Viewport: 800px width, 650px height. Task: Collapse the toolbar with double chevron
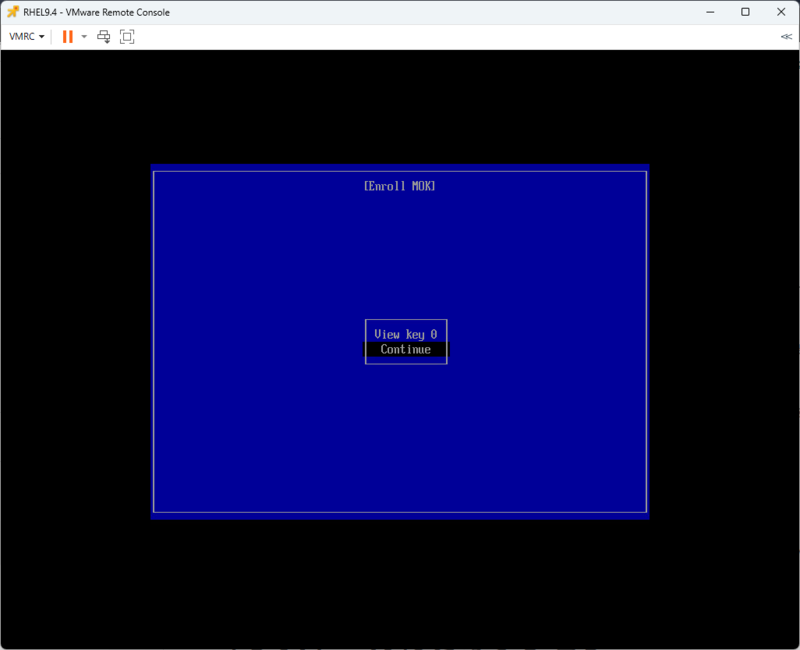pos(786,37)
